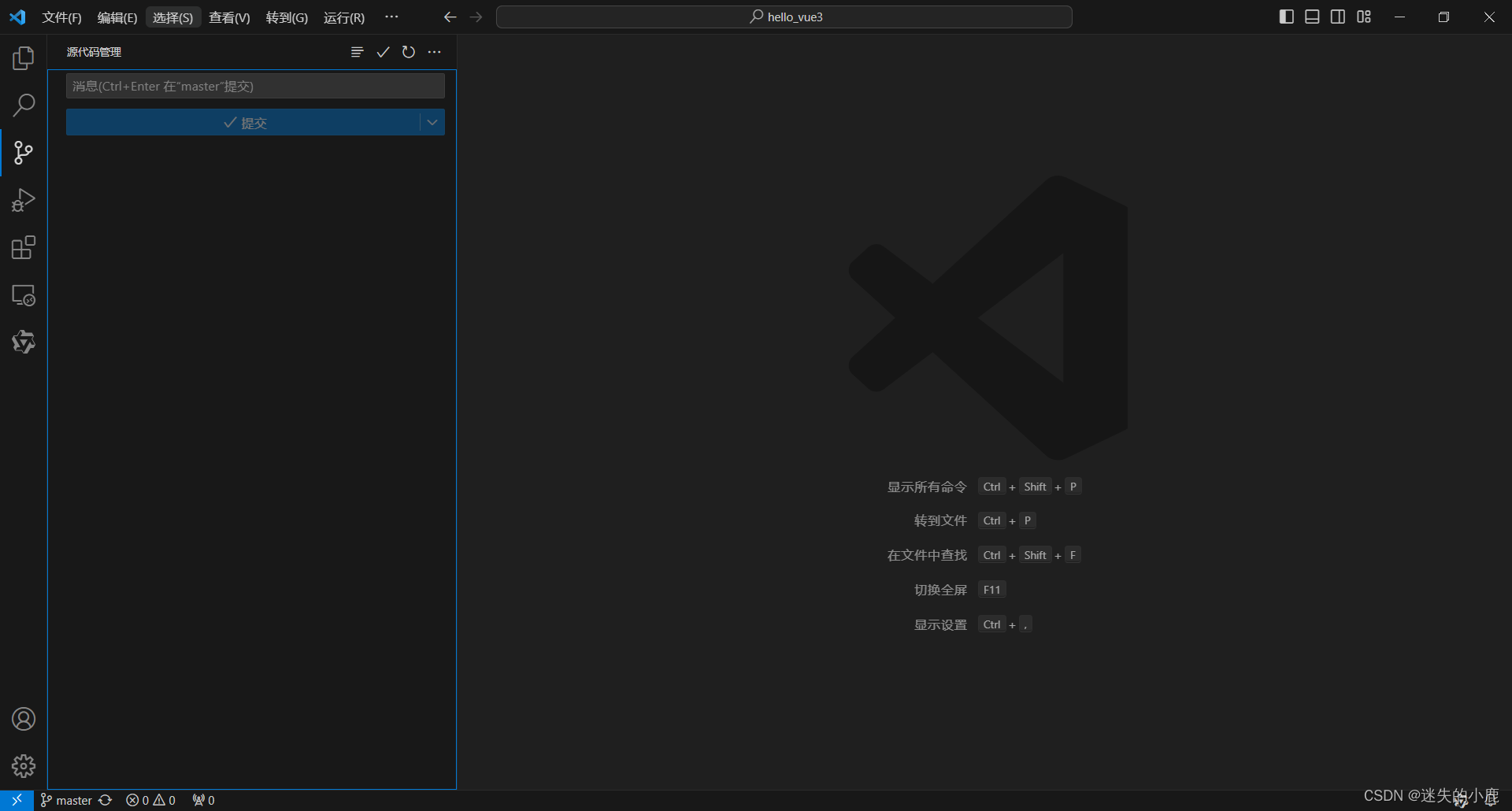Image resolution: width=1512 pixels, height=811 pixels.
Task: Select the Source Control activity bar icon
Action: [24, 153]
